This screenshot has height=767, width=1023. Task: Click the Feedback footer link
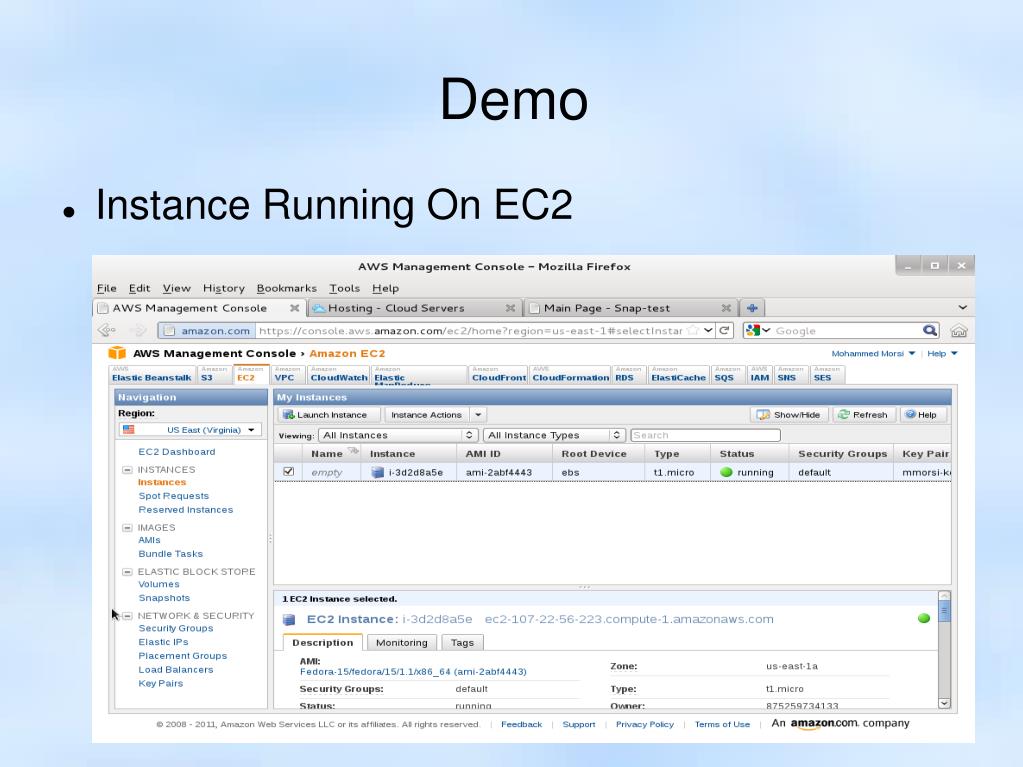click(x=521, y=725)
